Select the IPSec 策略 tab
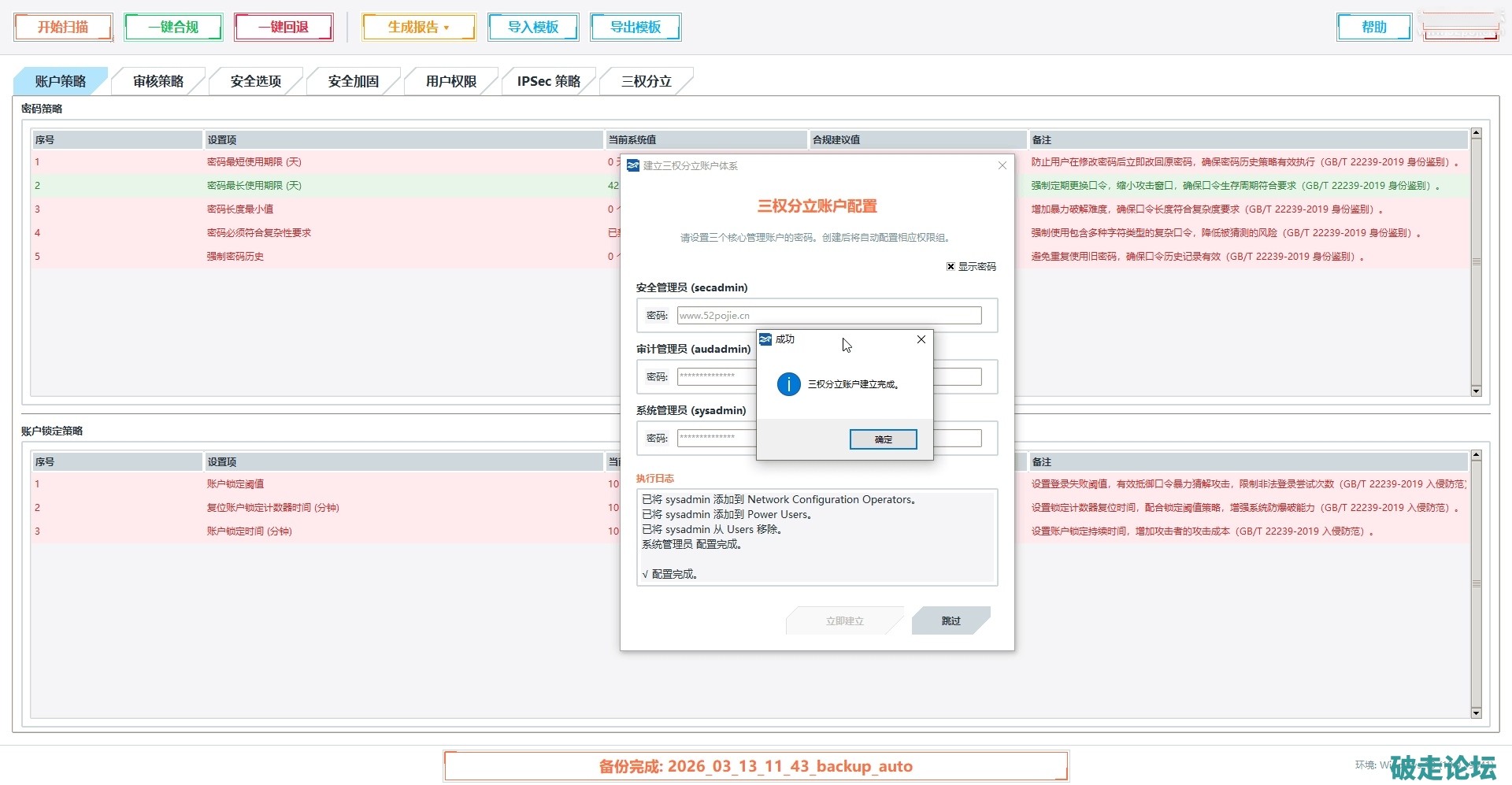This screenshot has width=1512, height=785. (x=548, y=82)
